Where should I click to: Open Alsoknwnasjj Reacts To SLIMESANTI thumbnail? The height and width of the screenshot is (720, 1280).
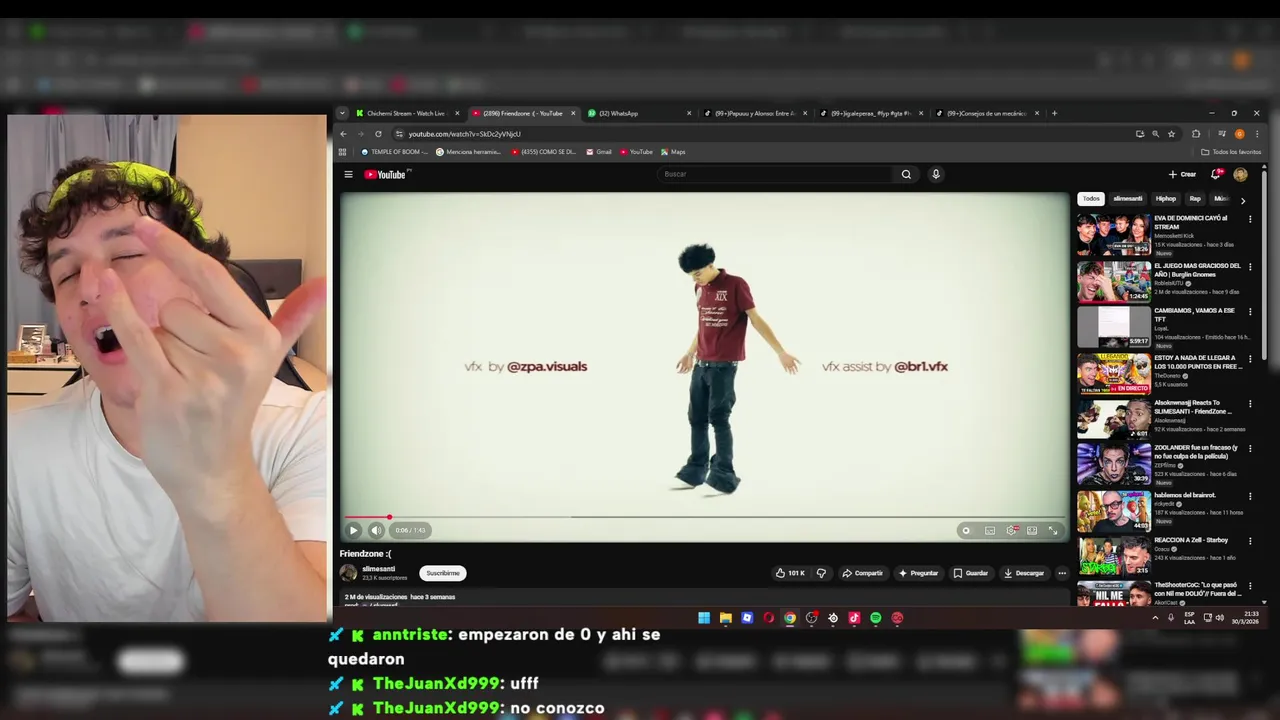(x=1114, y=419)
